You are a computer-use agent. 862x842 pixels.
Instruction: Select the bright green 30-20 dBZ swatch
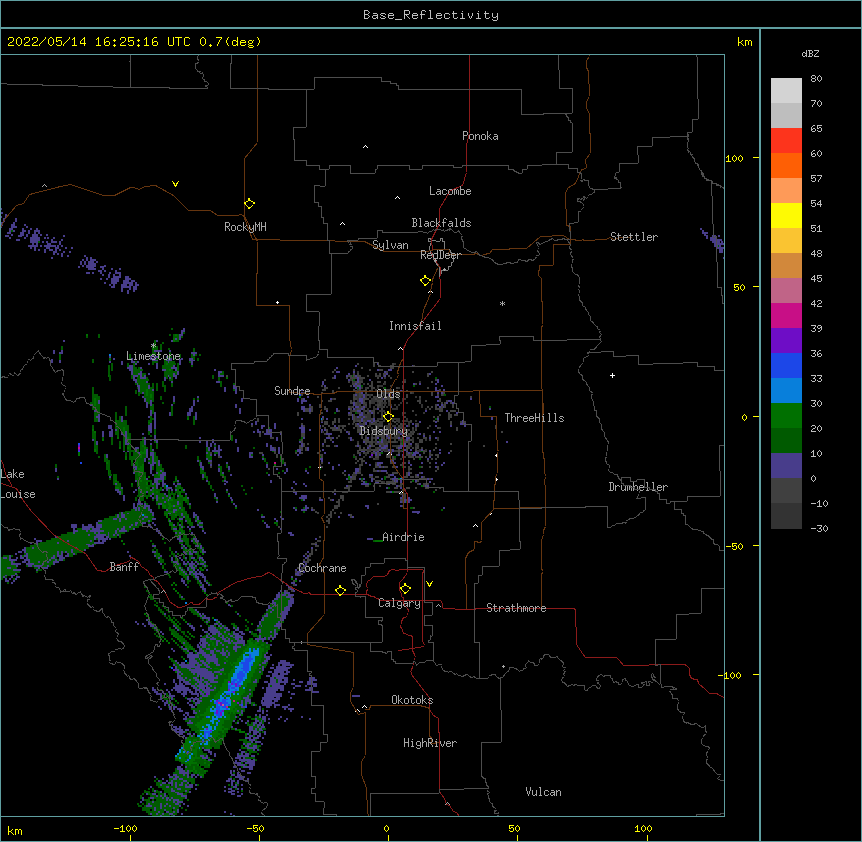(786, 416)
